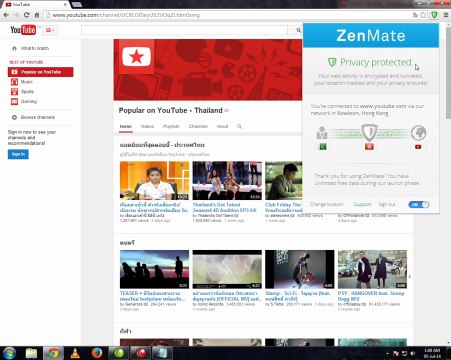Image resolution: width=451 pixels, height=360 pixels.
Task: Open the Thailand's Got Talent title link
Action: [x=225, y=207]
